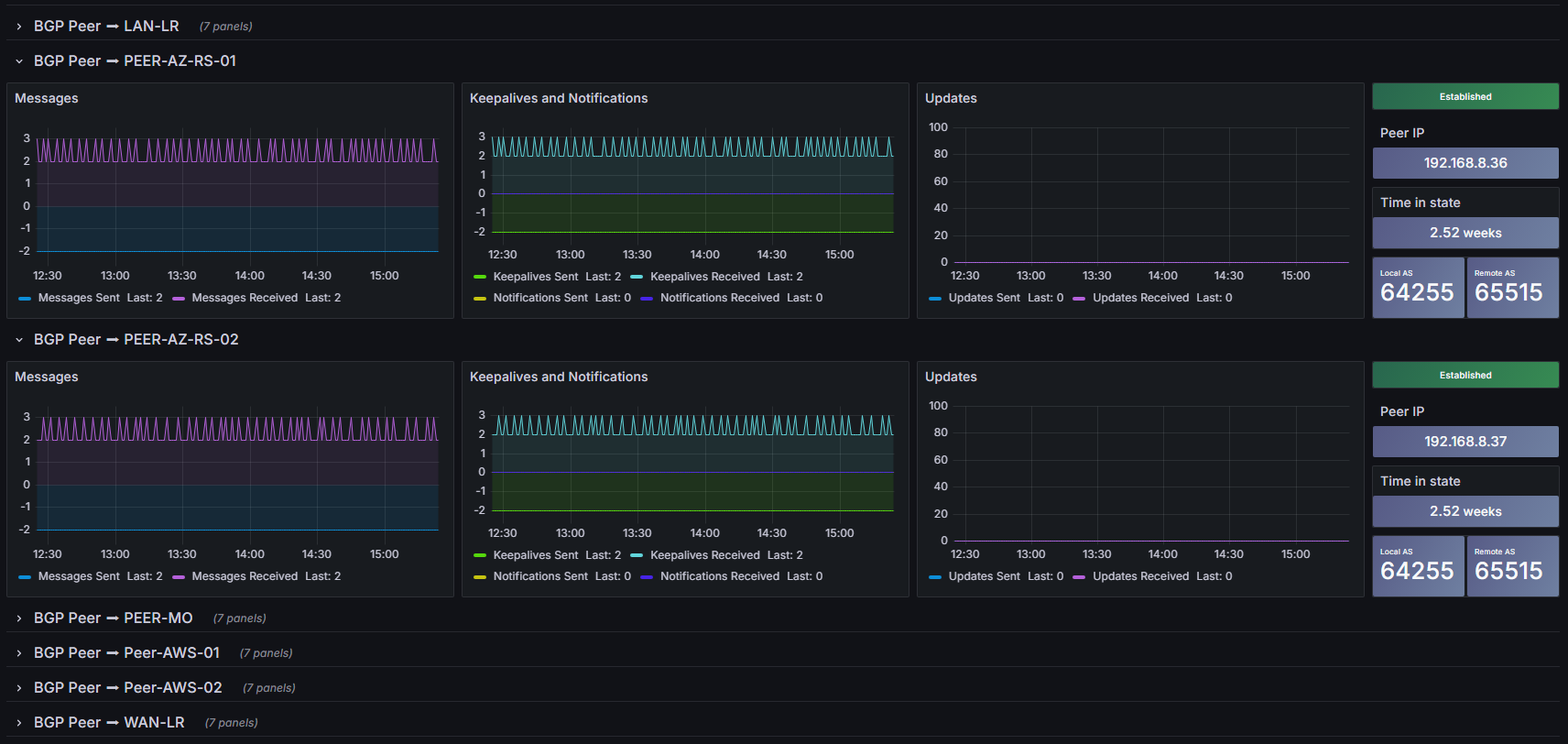Open the PEER-AZ-RS-02 Updates panel title menu
Image resolution: width=1568 pixels, height=744 pixels.
coord(951,377)
